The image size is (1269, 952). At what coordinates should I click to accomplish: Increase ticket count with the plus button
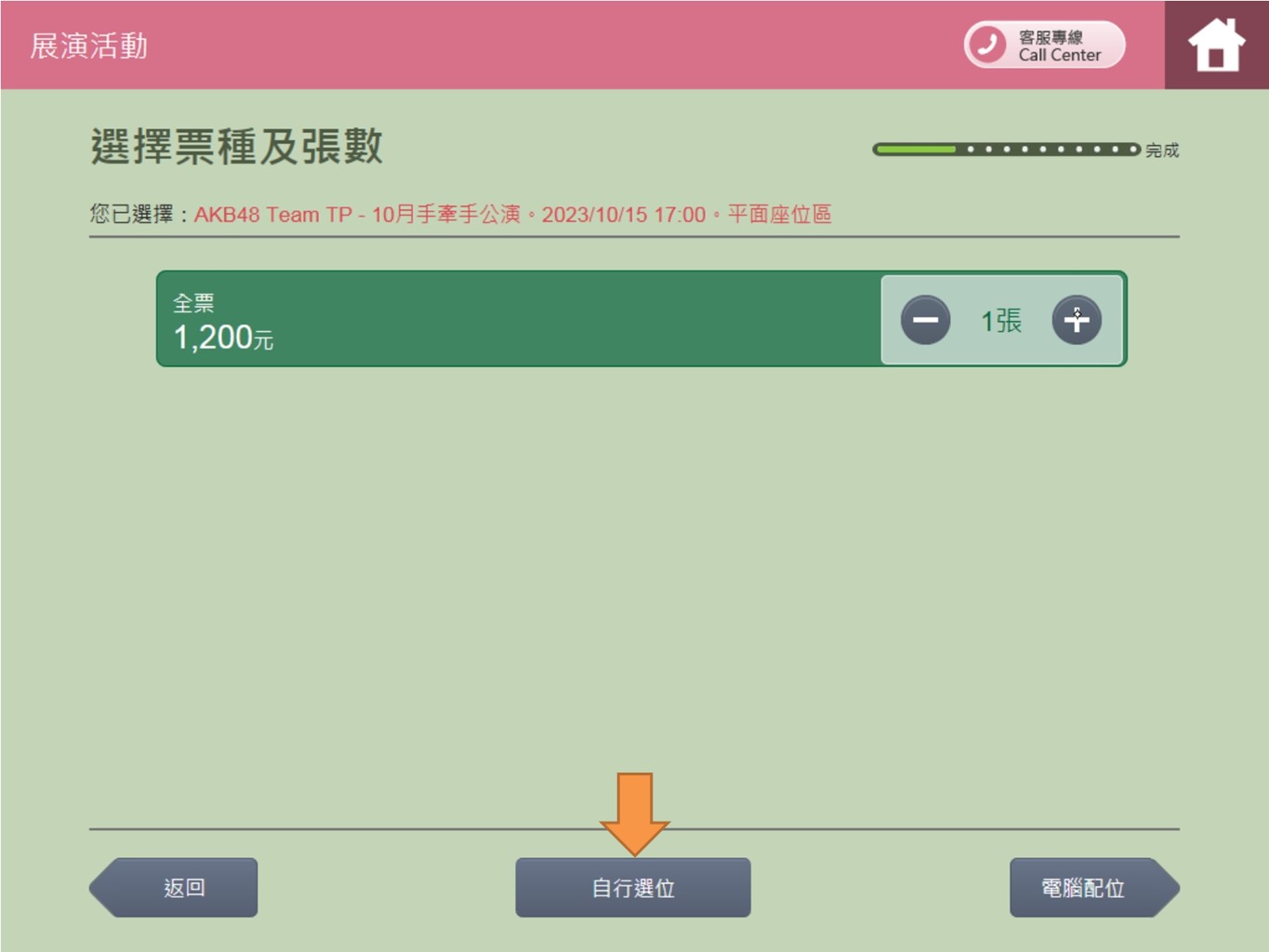[x=1077, y=320]
